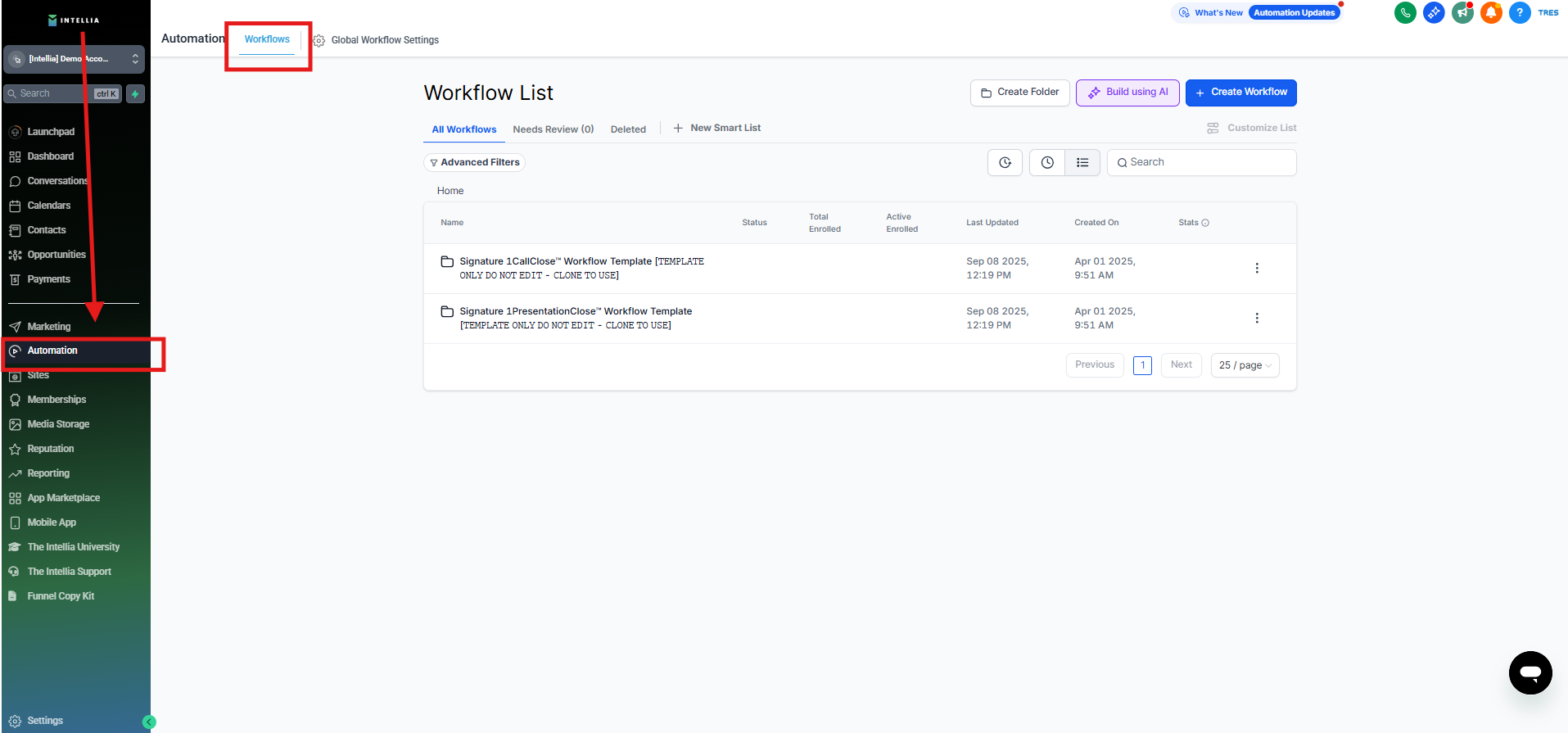
Task: Open the orange notifications bell
Action: click(1491, 12)
